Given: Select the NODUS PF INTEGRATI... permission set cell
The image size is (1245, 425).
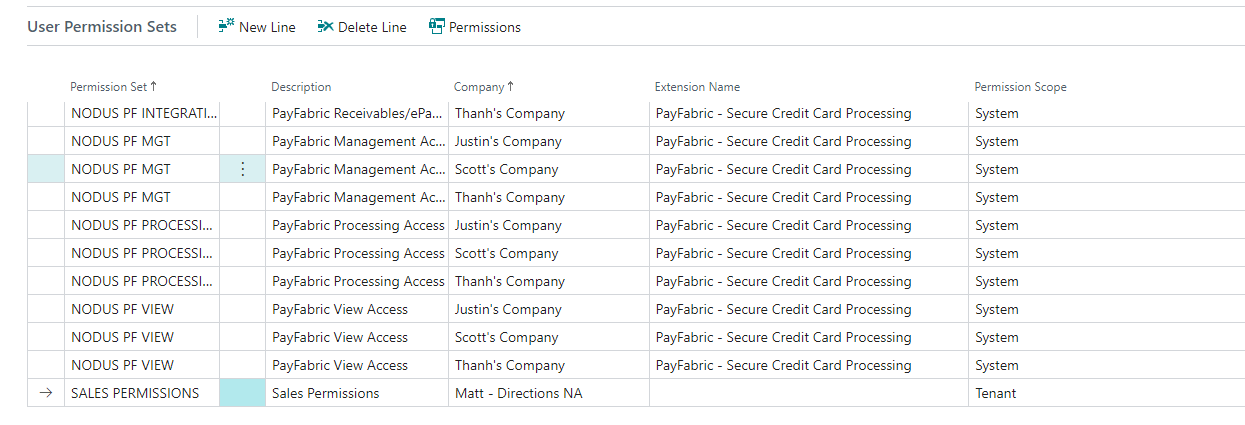Looking at the screenshot, I should pyautogui.click(x=144, y=114).
